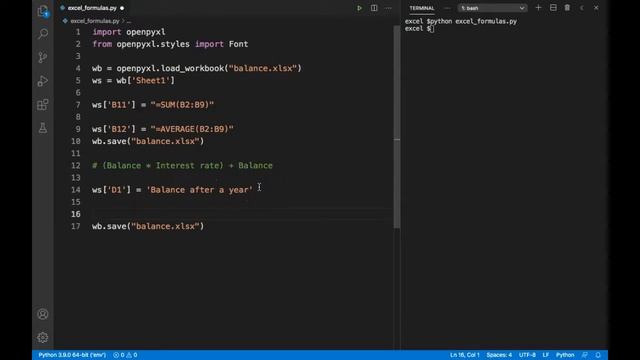The height and width of the screenshot is (360, 640).
Task: Click 'load_workbook' on line 4
Action: coord(192,69)
